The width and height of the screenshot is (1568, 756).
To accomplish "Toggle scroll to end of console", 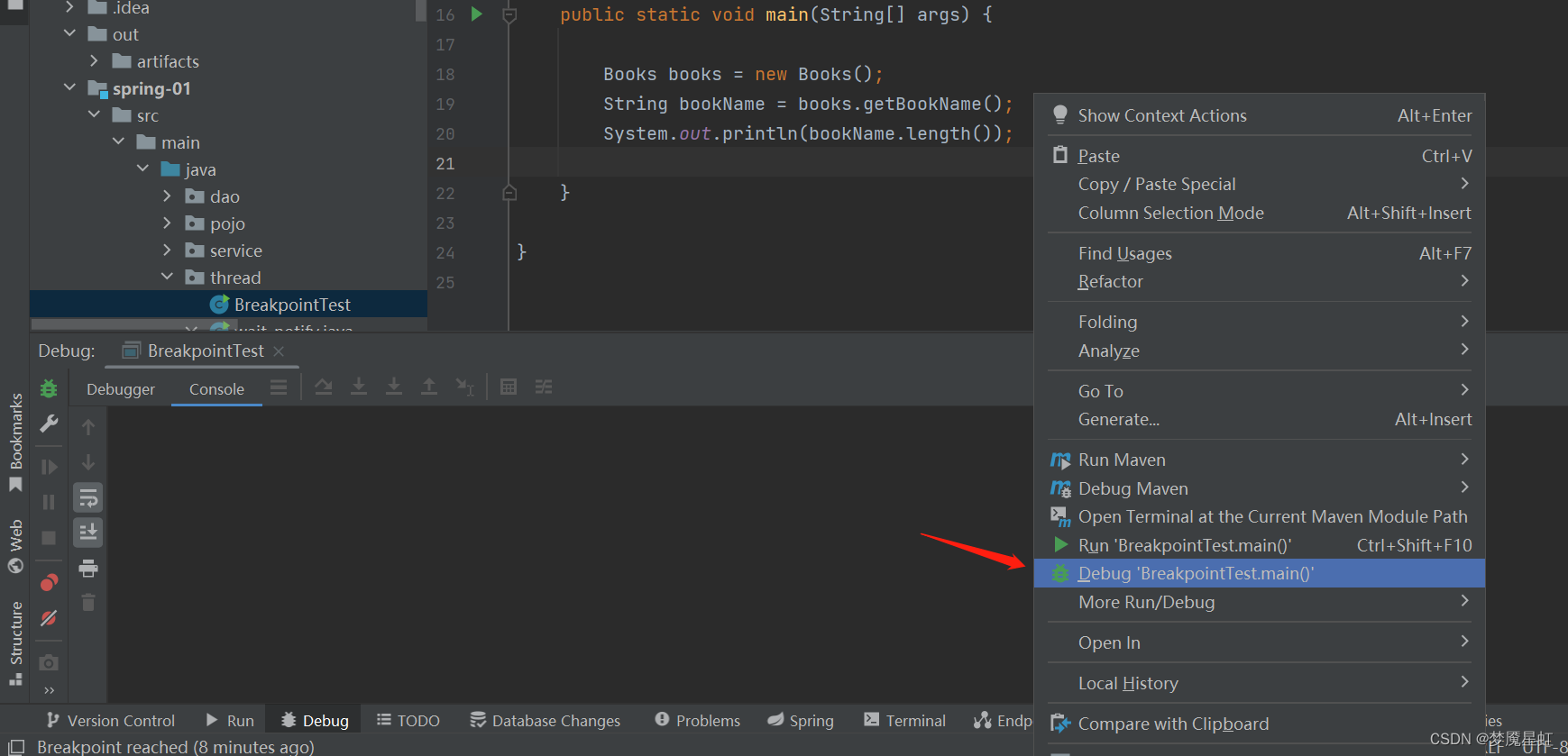I will [x=88, y=533].
